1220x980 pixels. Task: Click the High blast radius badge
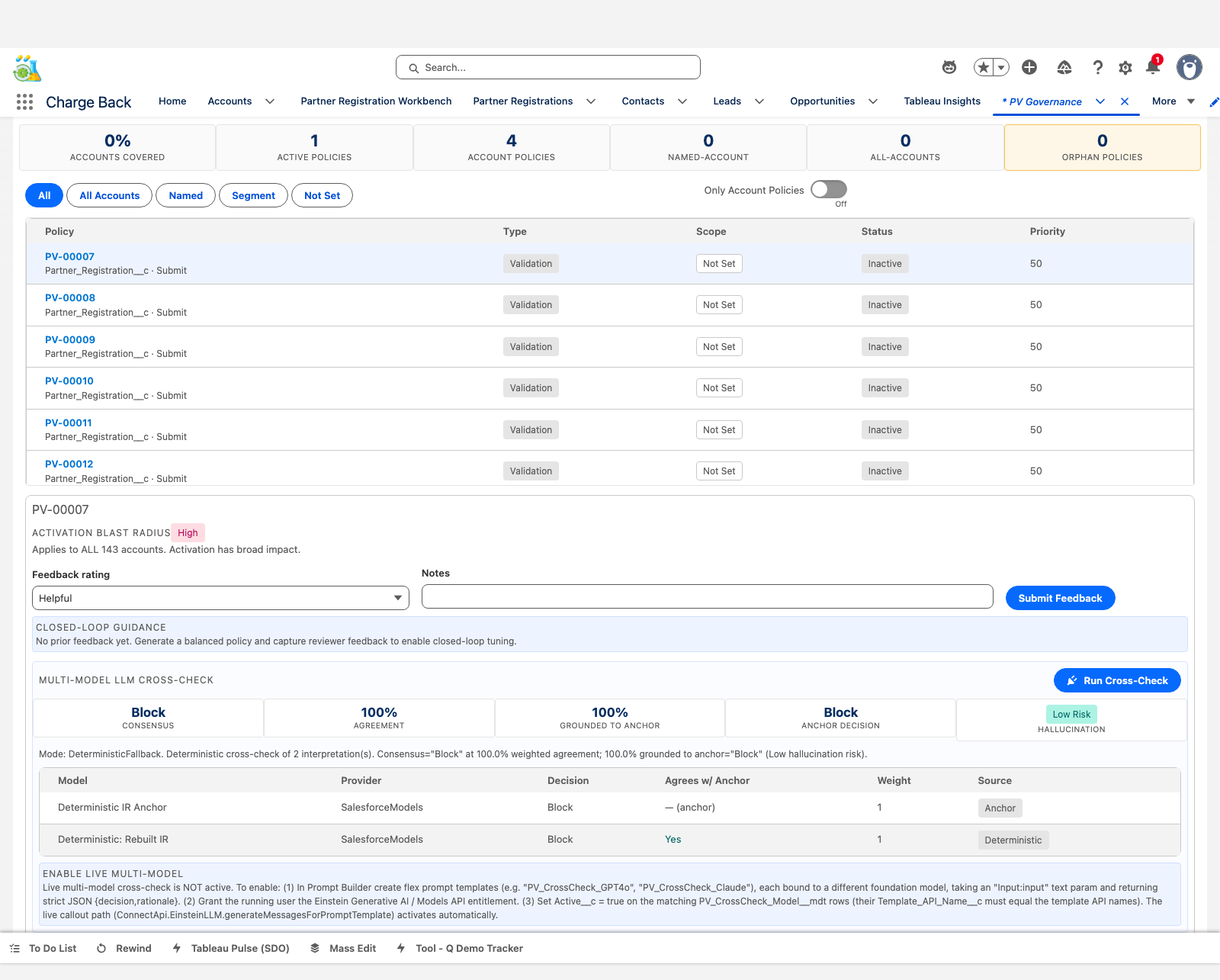tap(188, 533)
